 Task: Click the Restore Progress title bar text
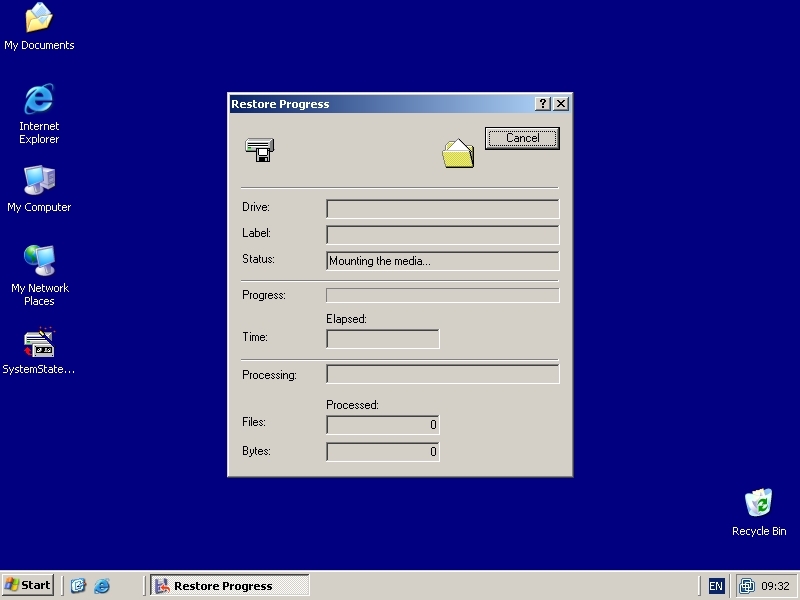pos(280,104)
